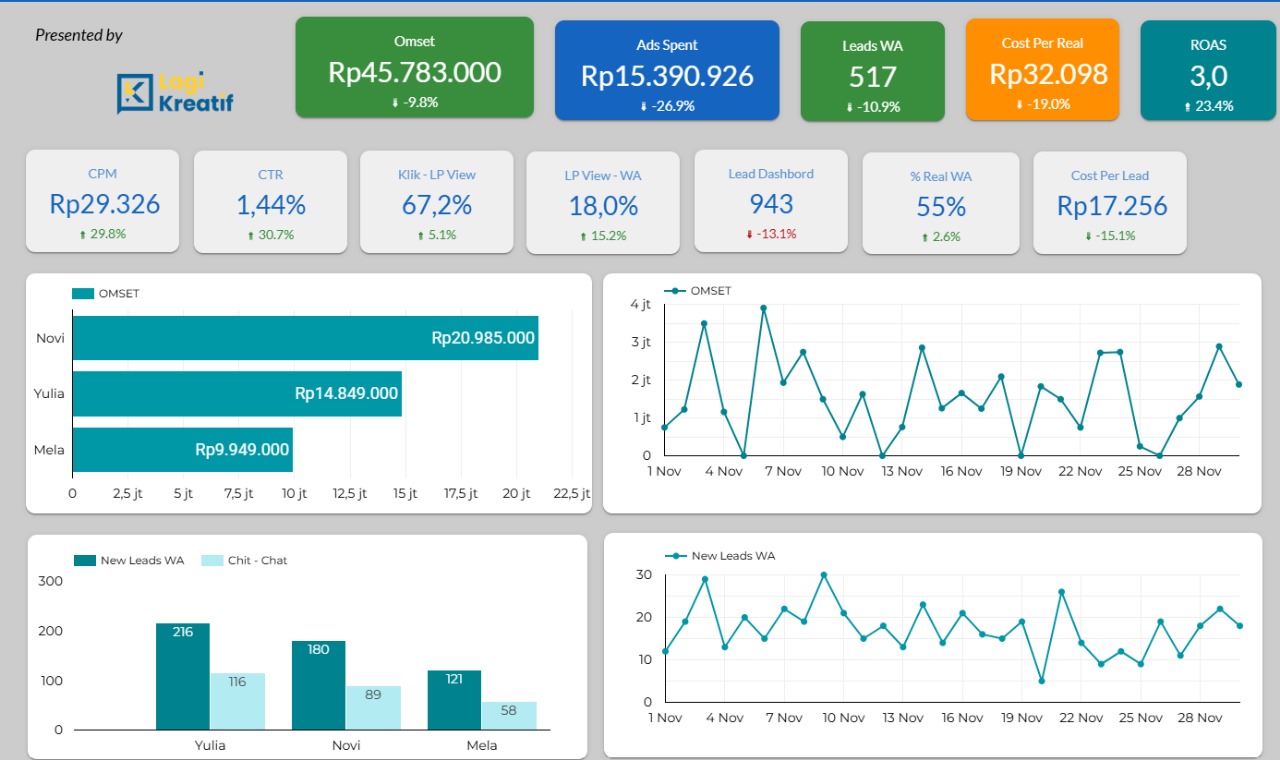Click Novi's Rp20.985.000 omset bar
This screenshot has width=1280, height=760.
point(305,338)
